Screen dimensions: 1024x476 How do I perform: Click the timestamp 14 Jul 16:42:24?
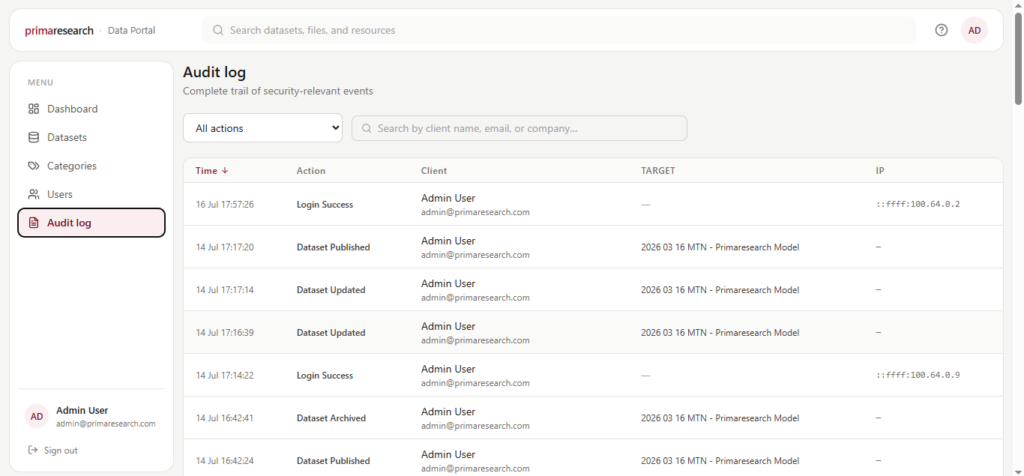(x=225, y=460)
